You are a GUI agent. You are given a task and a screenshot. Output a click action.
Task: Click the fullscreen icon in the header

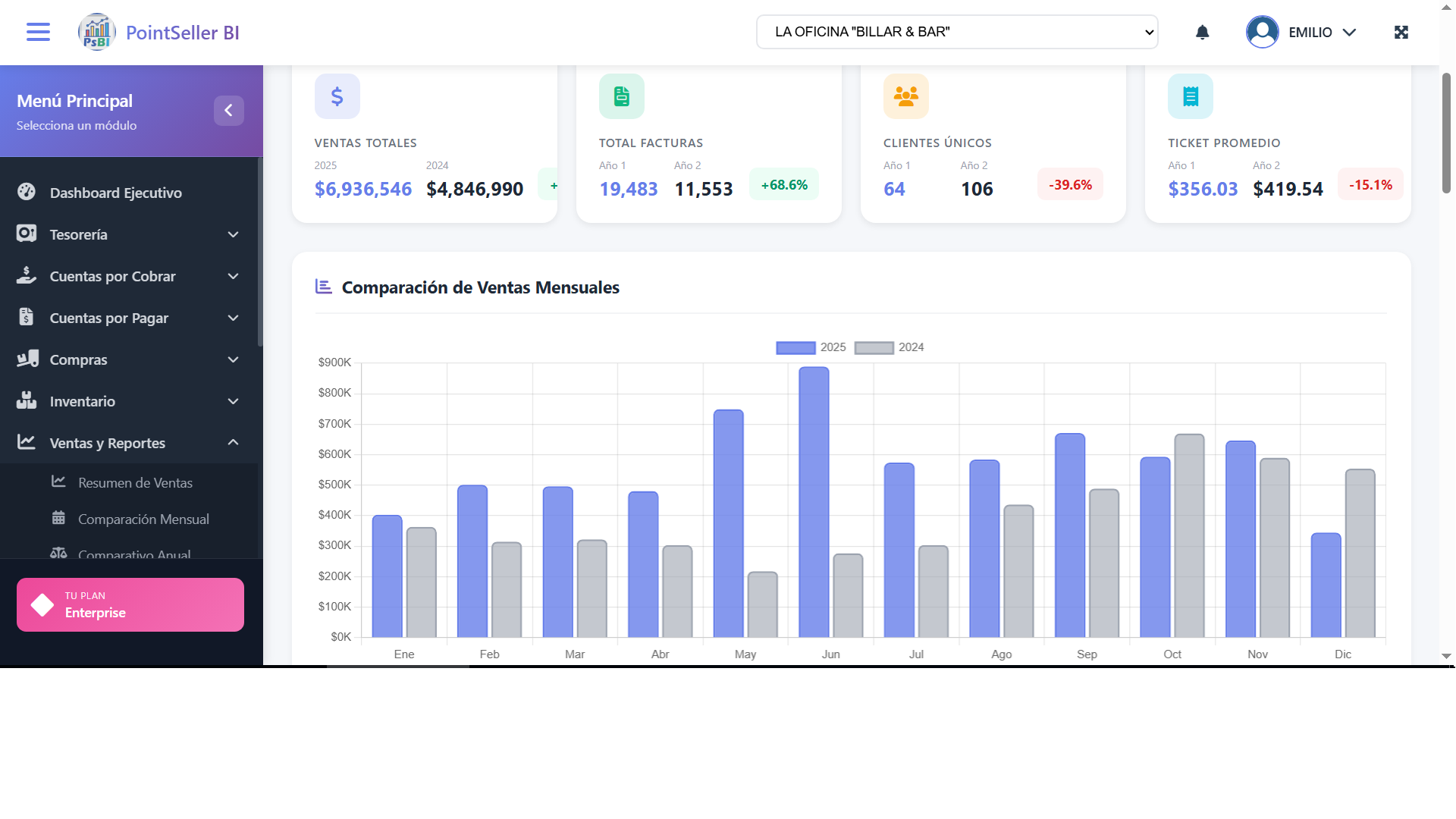point(1401,32)
